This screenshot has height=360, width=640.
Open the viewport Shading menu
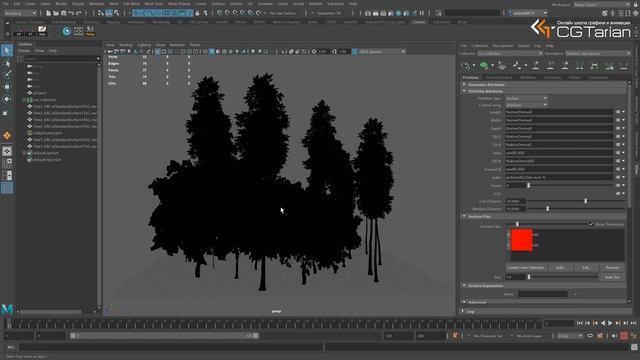[126, 45]
